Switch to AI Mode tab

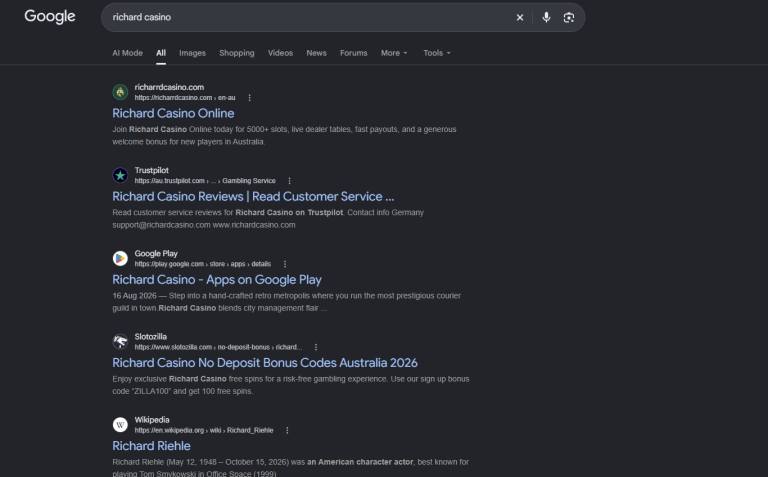point(127,53)
